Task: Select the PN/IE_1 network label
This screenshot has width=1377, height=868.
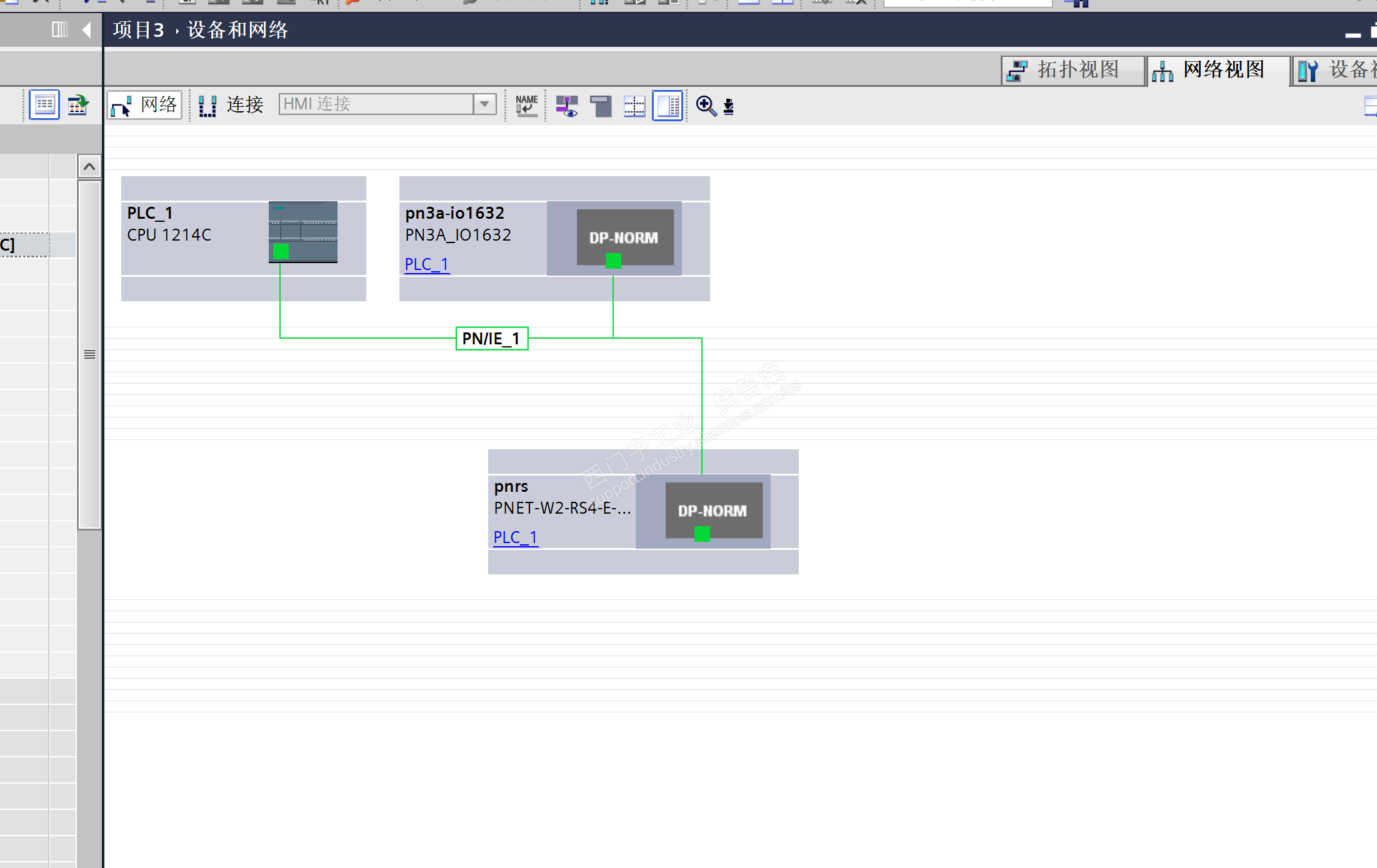Action: [491, 339]
